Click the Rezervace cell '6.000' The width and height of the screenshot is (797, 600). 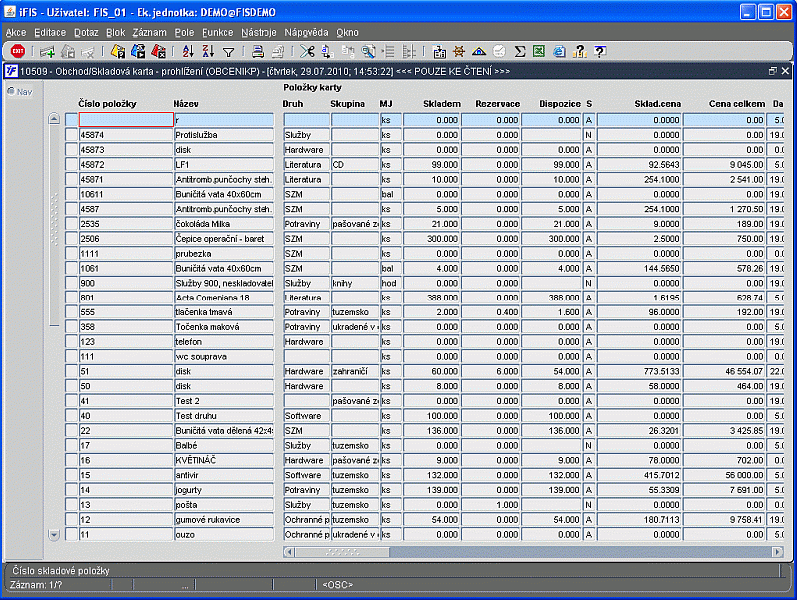(491, 371)
